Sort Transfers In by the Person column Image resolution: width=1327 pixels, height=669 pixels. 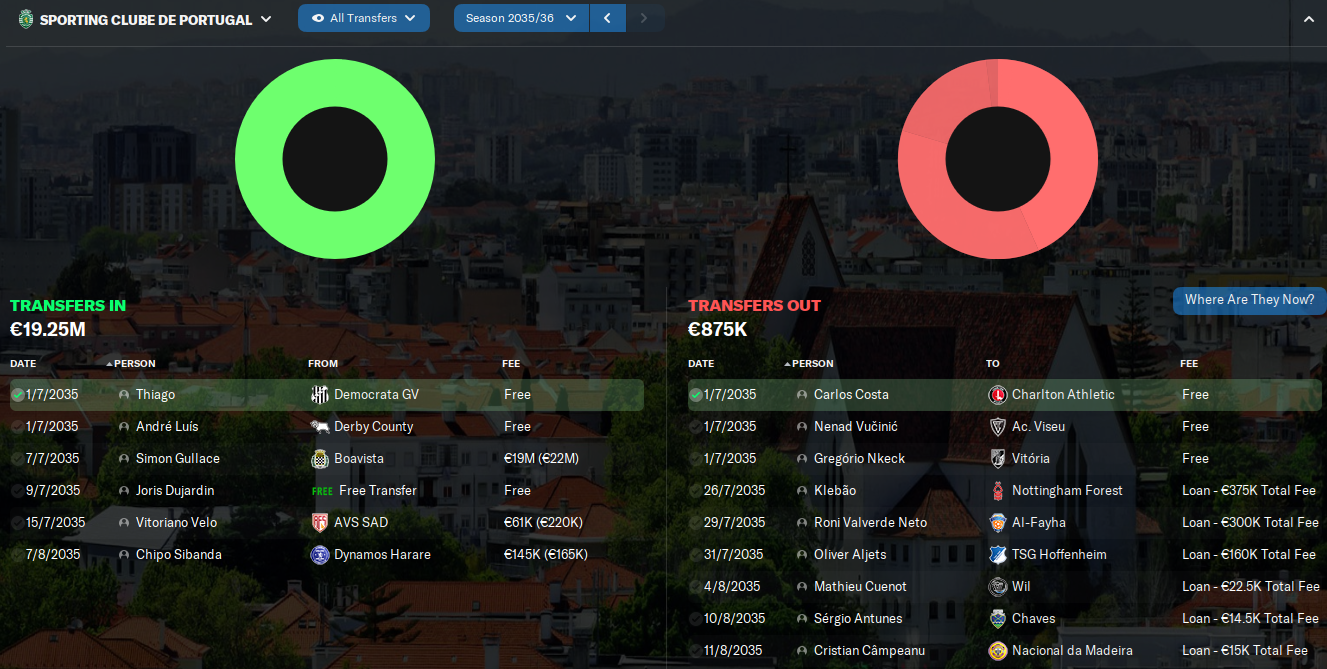pos(135,364)
